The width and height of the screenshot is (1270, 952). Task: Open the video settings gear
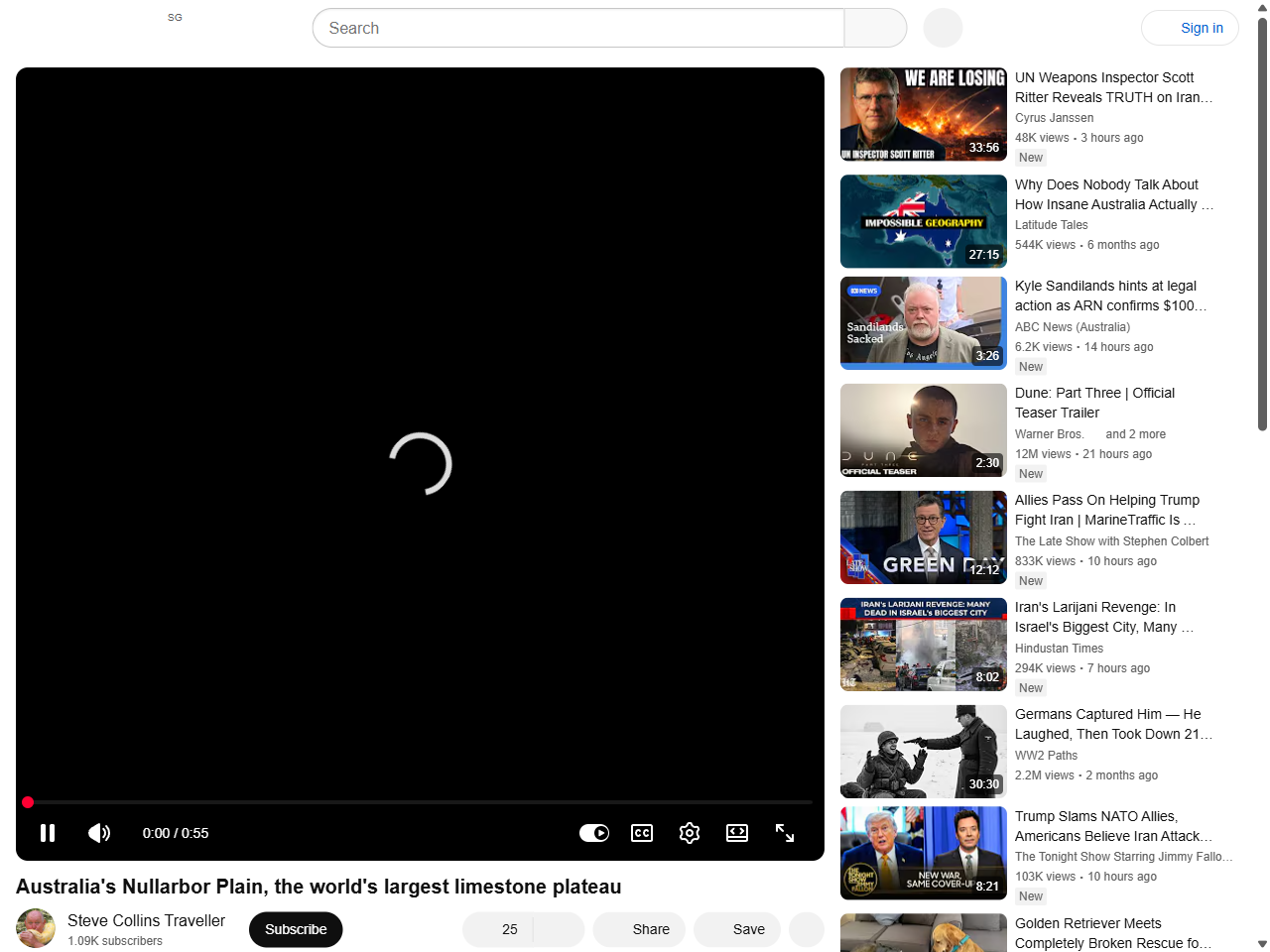coord(690,833)
